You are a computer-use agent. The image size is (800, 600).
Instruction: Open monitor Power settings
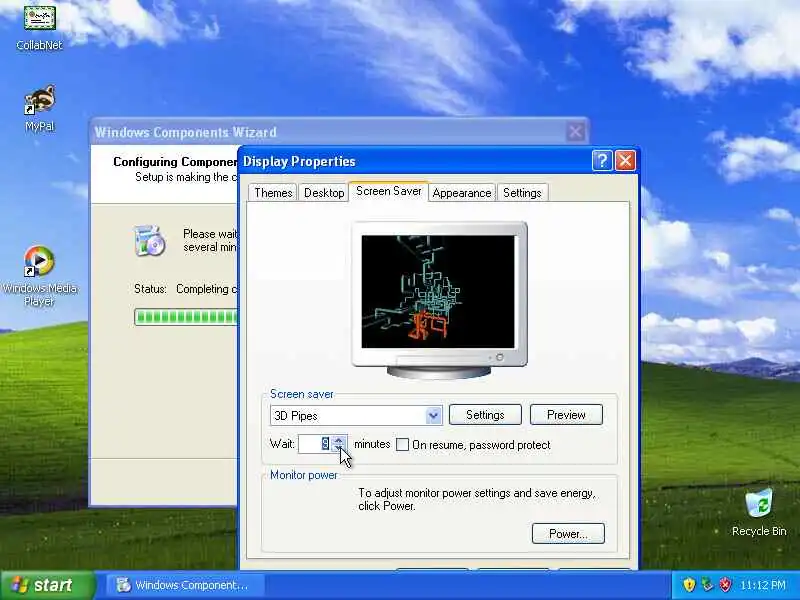[568, 534]
